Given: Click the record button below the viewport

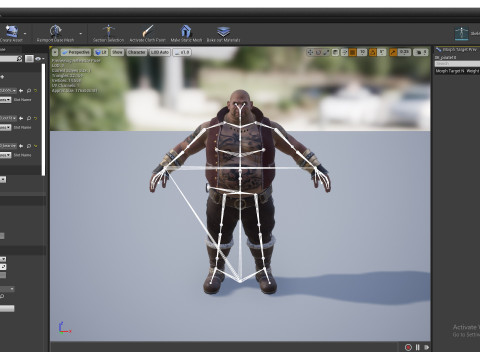Looking at the screenshot, I should click(408, 347).
